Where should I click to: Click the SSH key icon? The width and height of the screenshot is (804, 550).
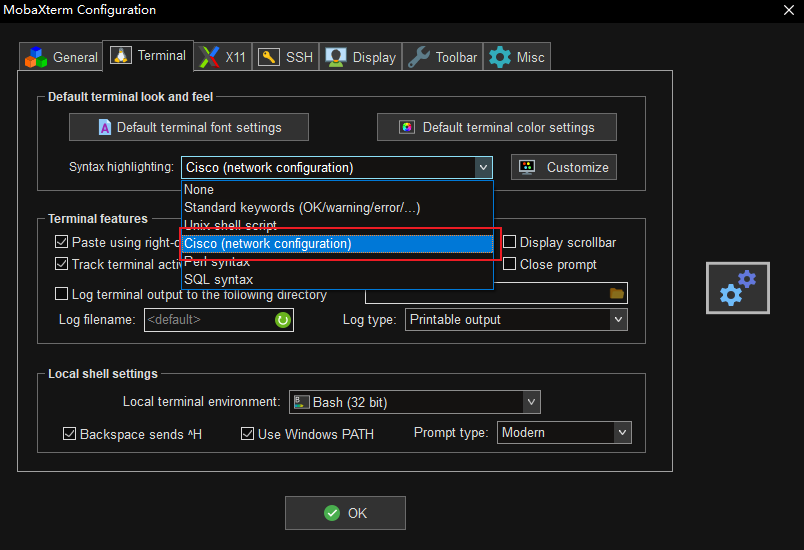[269, 57]
